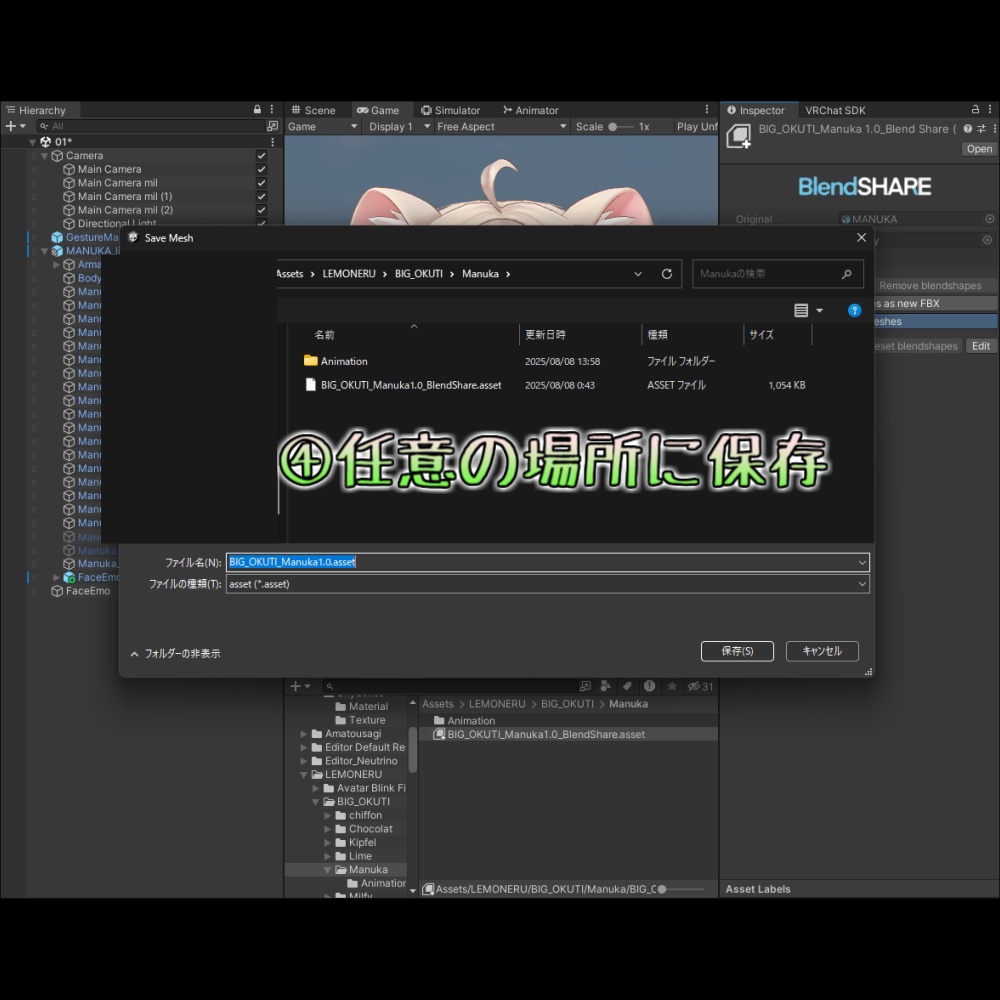Open Hierarchy panel kebab menu

[x=272, y=110]
